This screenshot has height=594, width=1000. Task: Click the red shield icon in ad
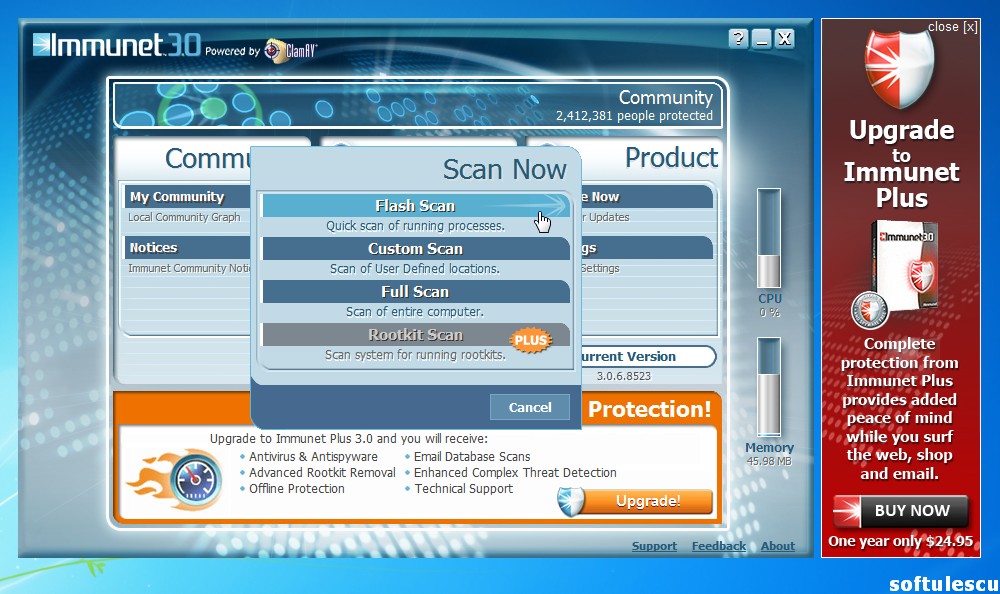click(899, 68)
